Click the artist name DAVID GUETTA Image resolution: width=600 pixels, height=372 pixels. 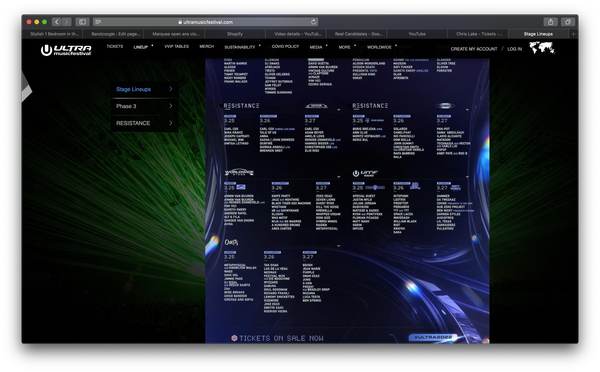pyautogui.click(x=320, y=64)
